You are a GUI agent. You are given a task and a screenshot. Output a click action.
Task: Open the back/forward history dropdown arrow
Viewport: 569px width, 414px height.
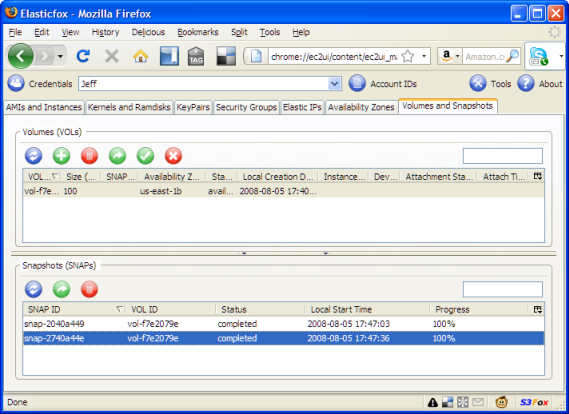(x=60, y=56)
